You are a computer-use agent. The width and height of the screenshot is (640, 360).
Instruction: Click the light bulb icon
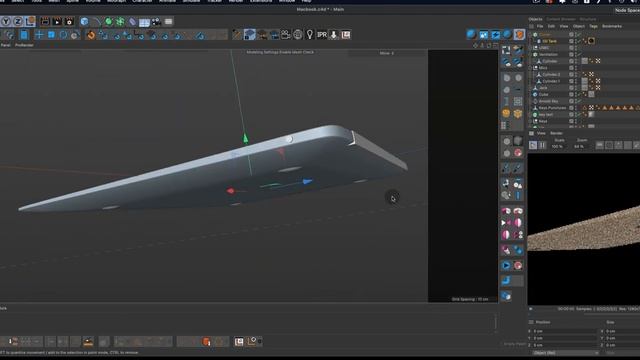[x=310, y=35]
